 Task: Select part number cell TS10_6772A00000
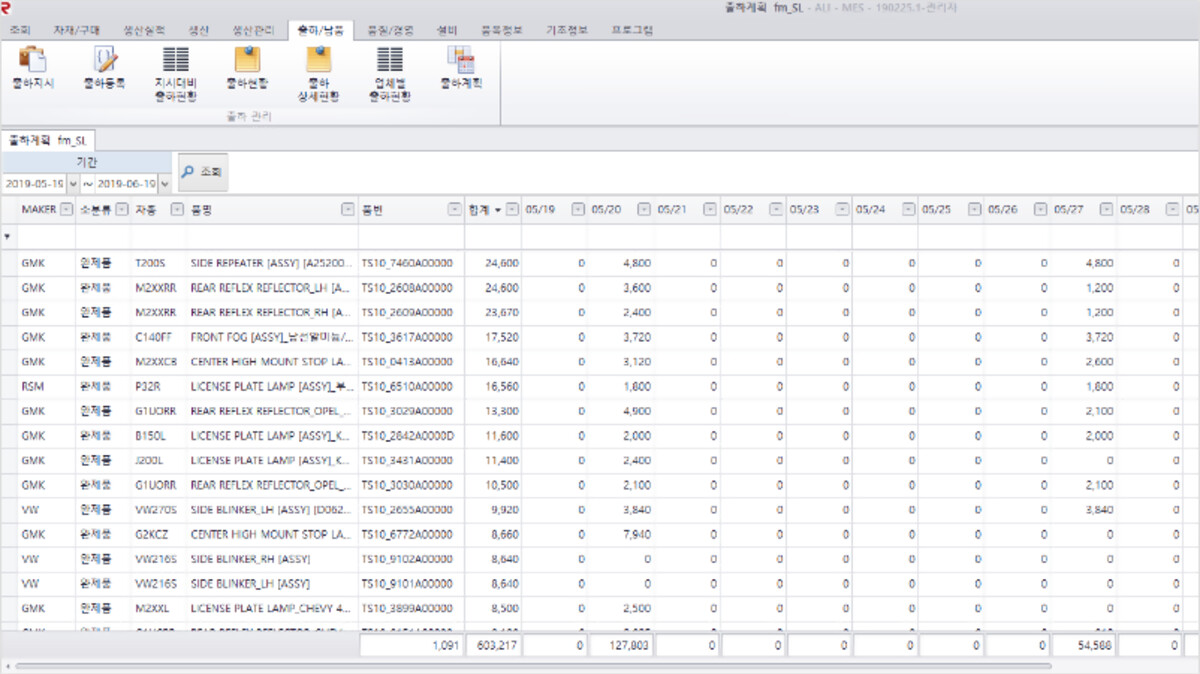[409, 534]
